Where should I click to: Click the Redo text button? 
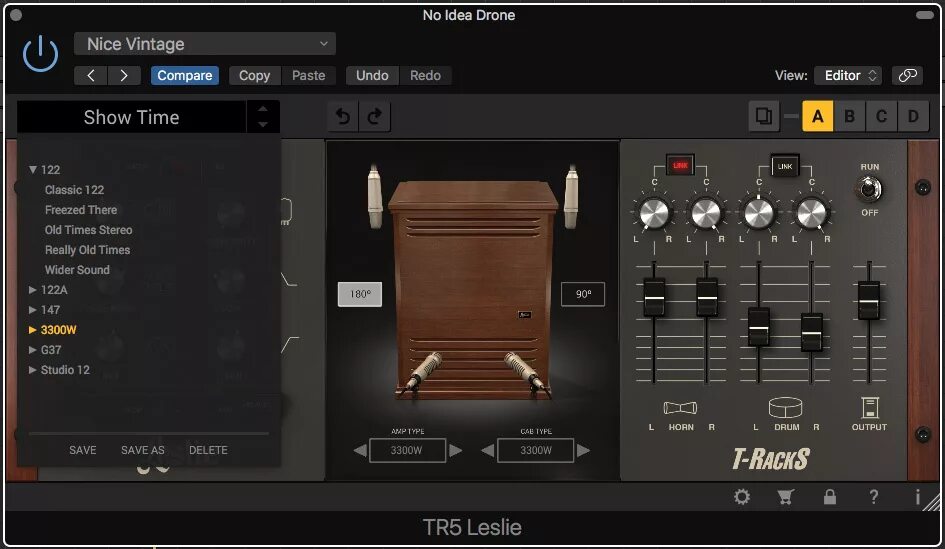(x=425, y=75)
